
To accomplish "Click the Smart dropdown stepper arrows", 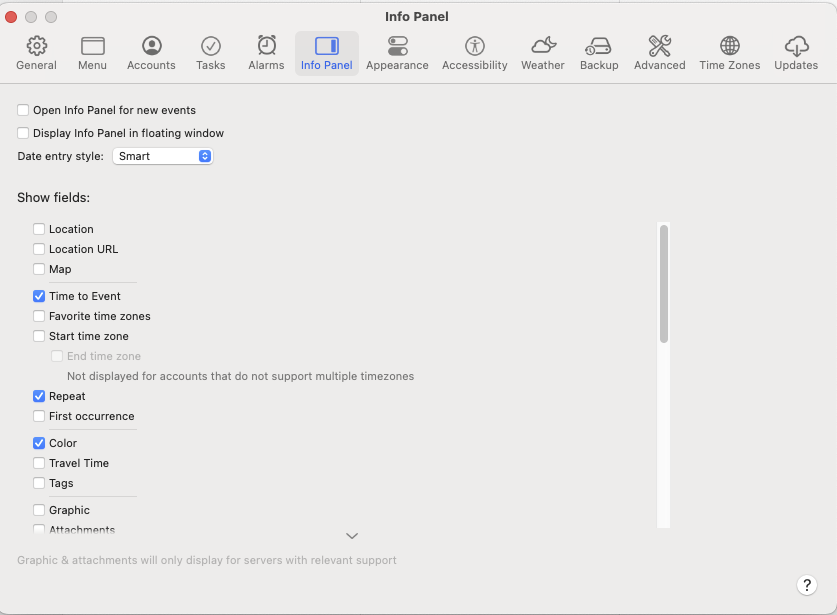I will 205,156.
